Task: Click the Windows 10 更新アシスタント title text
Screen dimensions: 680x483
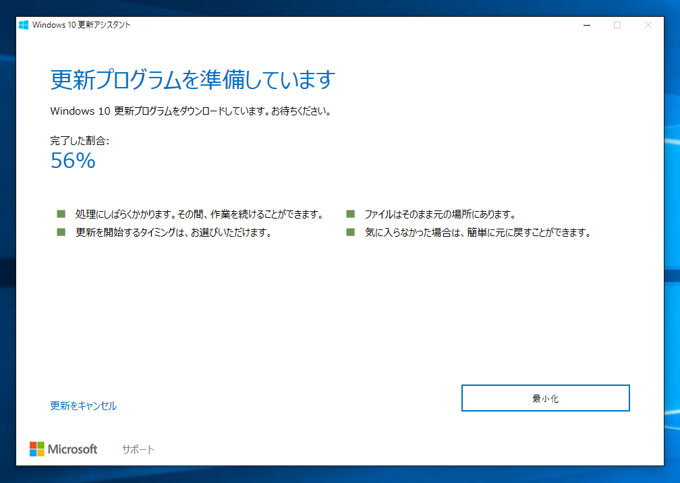Action: click(81, 25)
